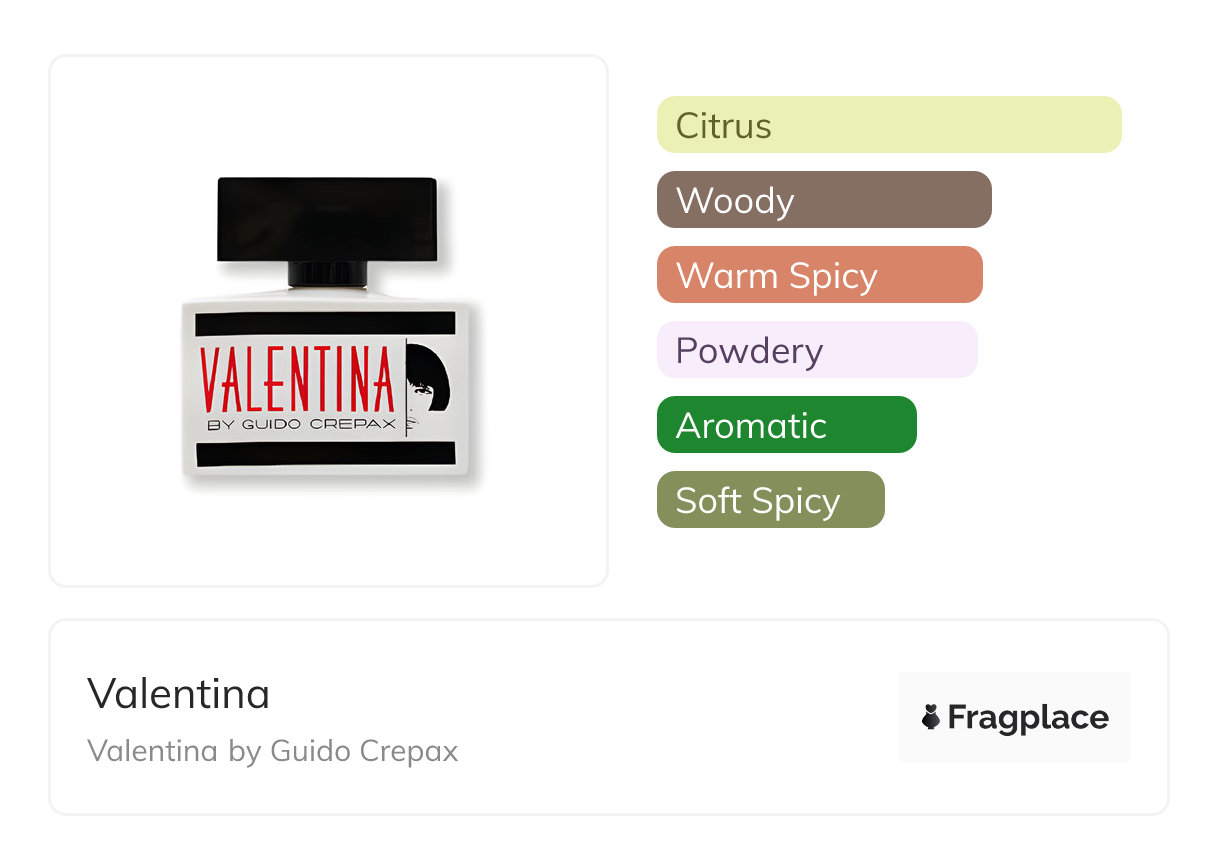The width and height of the screenshot is (1218, 864).
Task: Click the word "Aromatic" label text
Action: click(x=751, y=425)
